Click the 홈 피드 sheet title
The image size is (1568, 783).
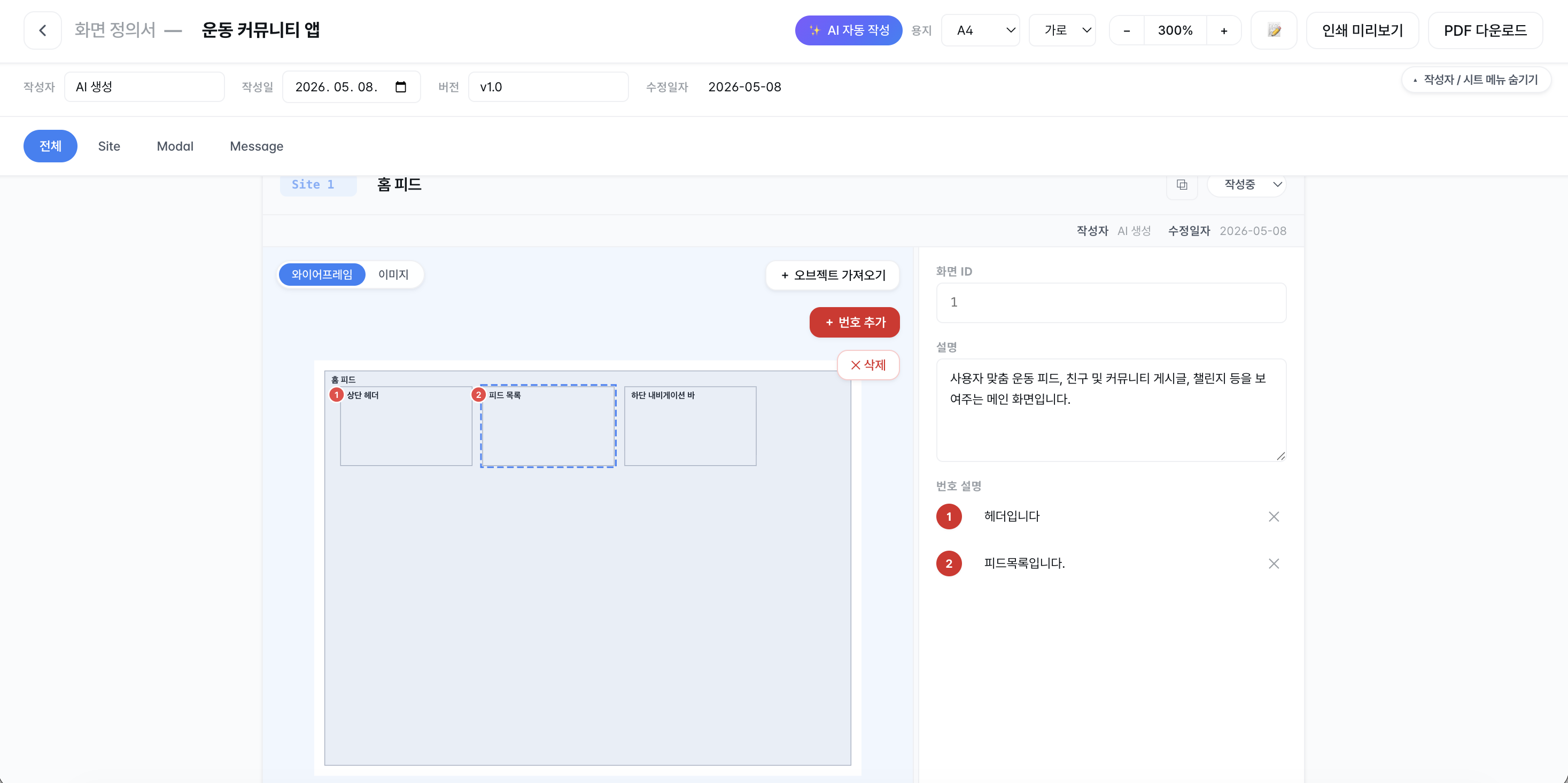399,184
